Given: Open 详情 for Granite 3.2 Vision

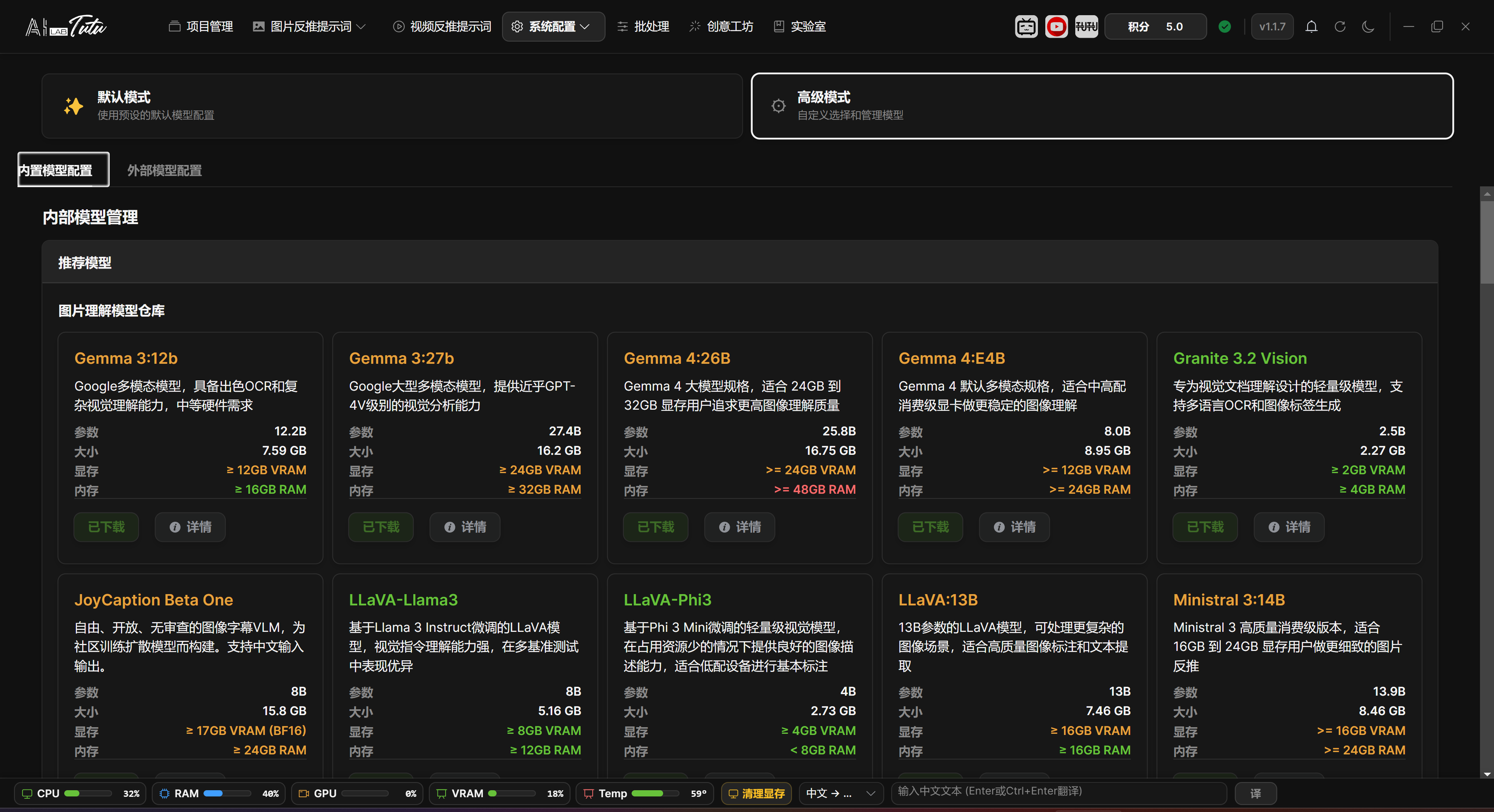Looking at the screenshot, I should (1290, 527).
